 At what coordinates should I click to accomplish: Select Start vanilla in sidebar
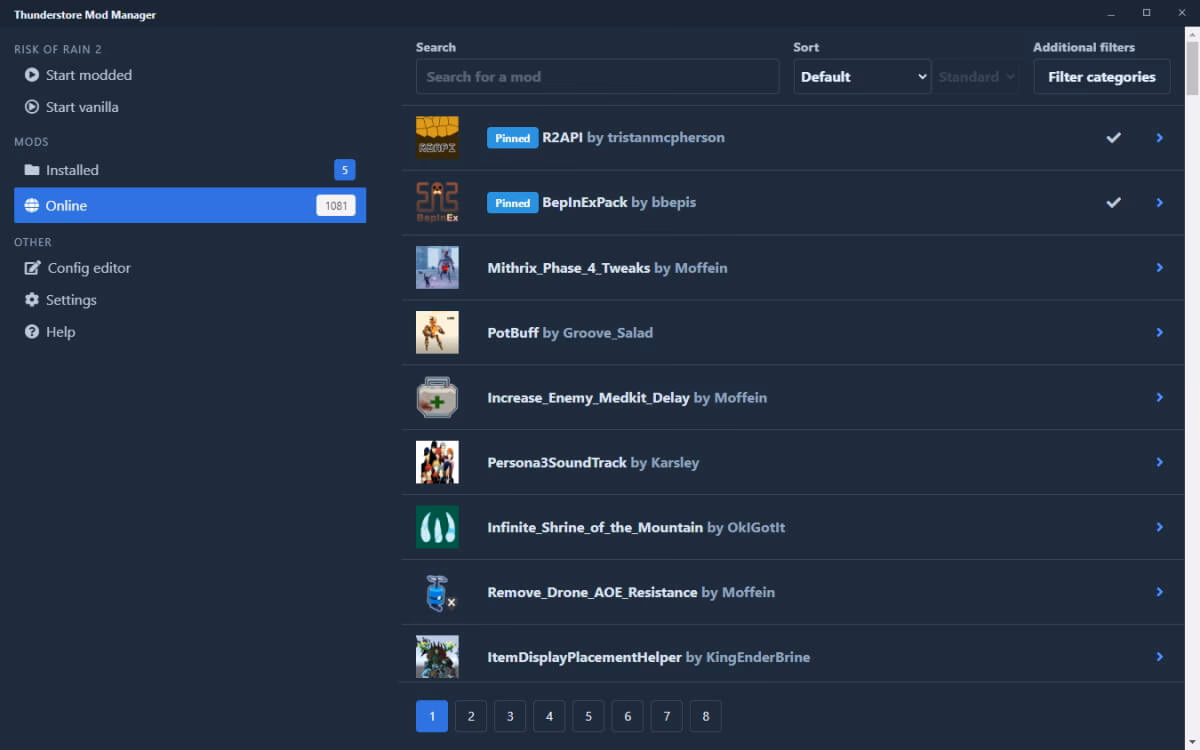click(190, 107)
